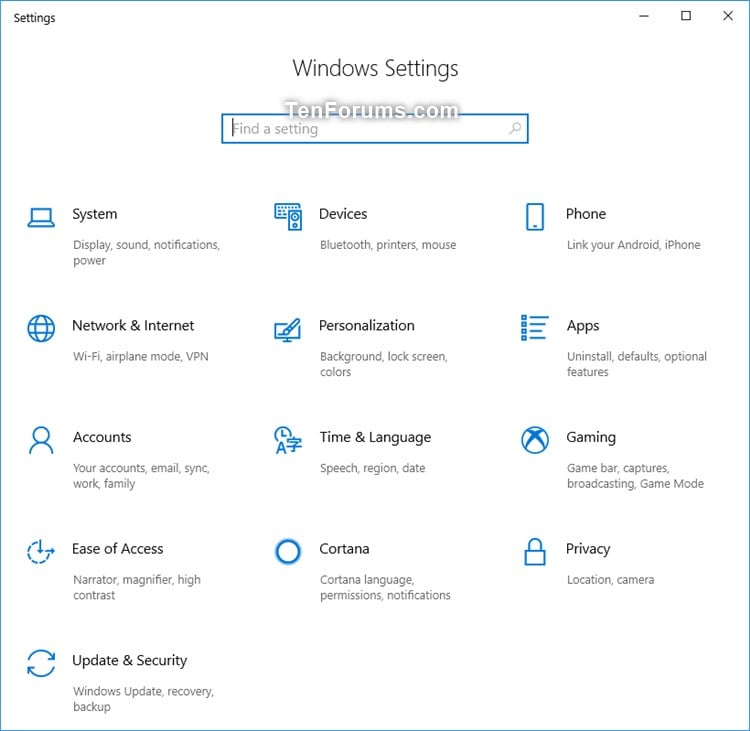Click the Update & Security refresh icon
Viewport: 750px width, 731px height.
click(x=41, y=663)
